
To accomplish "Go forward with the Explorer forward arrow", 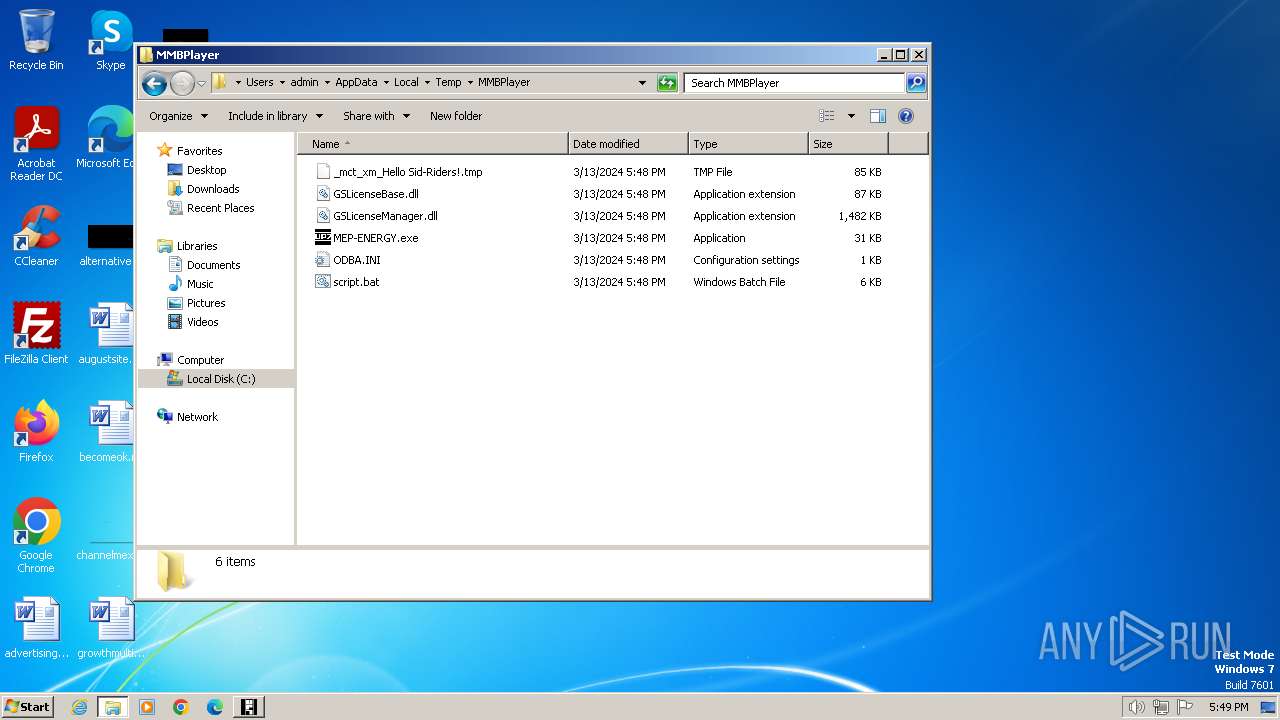I will pyautogui.click(x=182, y=83).
